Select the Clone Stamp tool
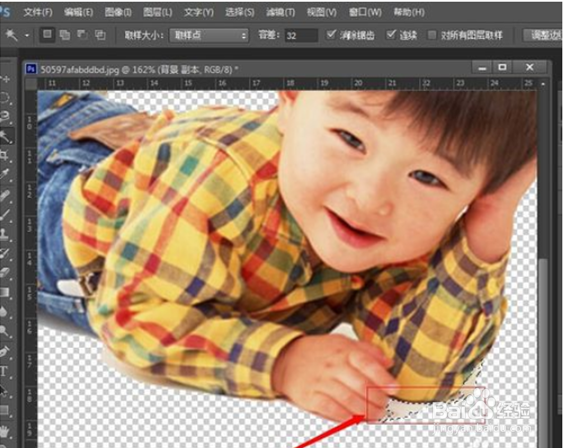Screen dimensions: 563x448 (x=5, y=234)
